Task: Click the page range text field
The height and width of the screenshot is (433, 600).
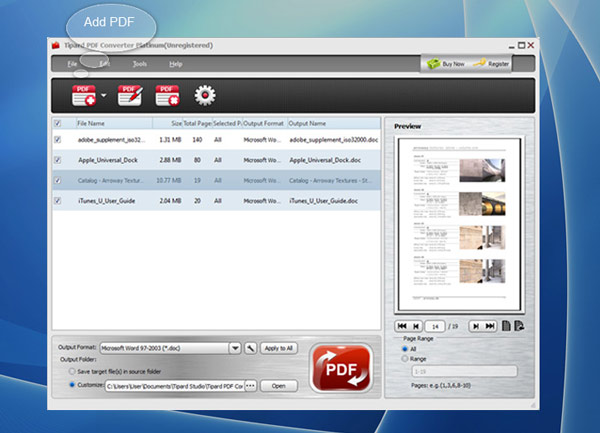Action: 464,371
